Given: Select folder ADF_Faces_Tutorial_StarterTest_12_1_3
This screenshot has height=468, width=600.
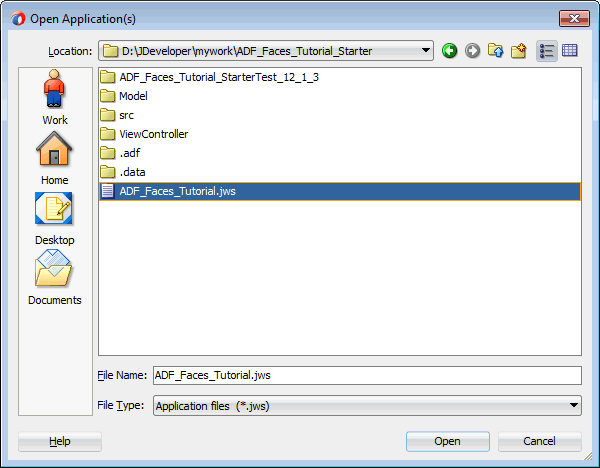Looking at the screenshot, I should click(219, 77).
